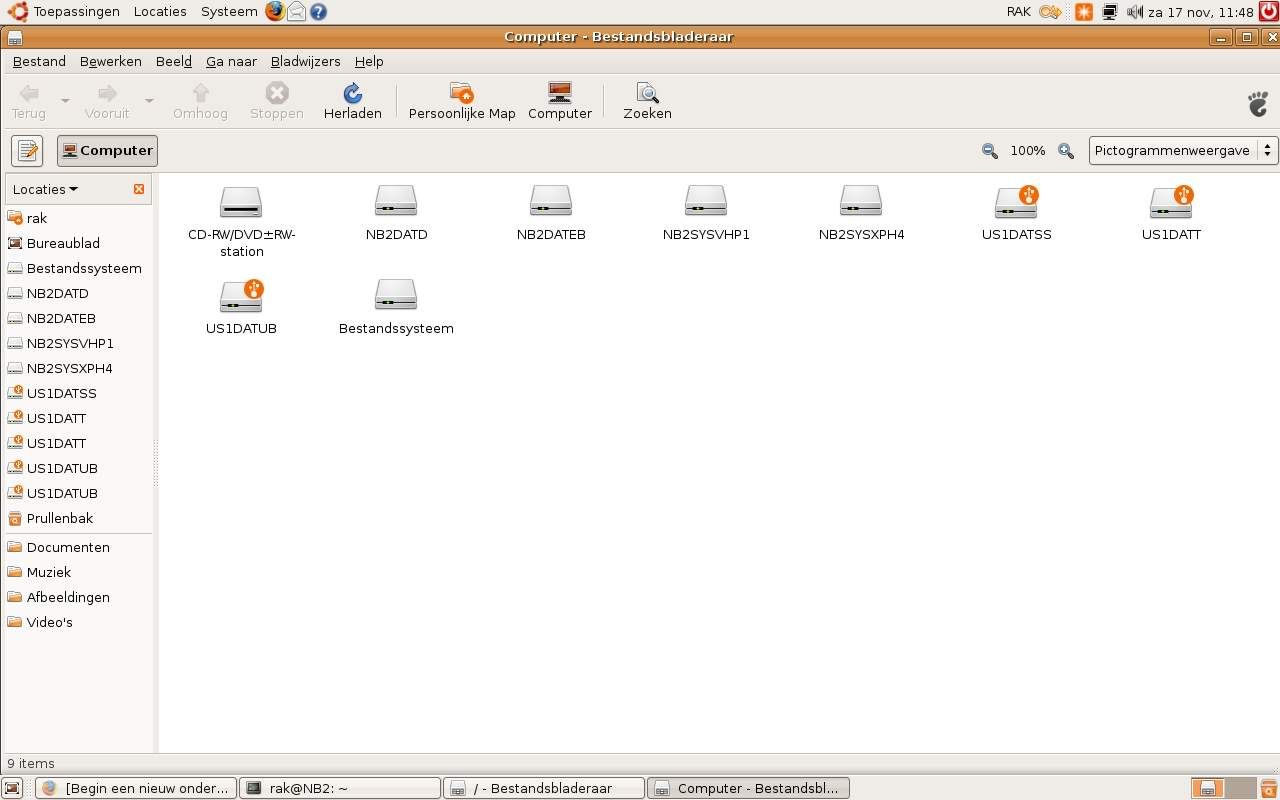
Task: Select the NB2SYSVHP1 drive icon
Action: [x=706, y=203]
